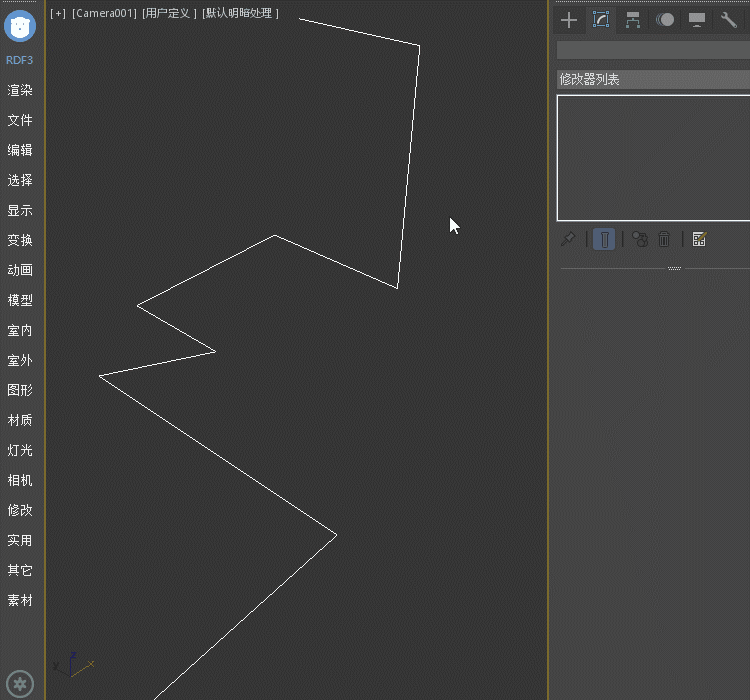Screen dimensions: 750x700
Task: Open the [Camera001] viewport view menu
Action: (x=104, y=13)
